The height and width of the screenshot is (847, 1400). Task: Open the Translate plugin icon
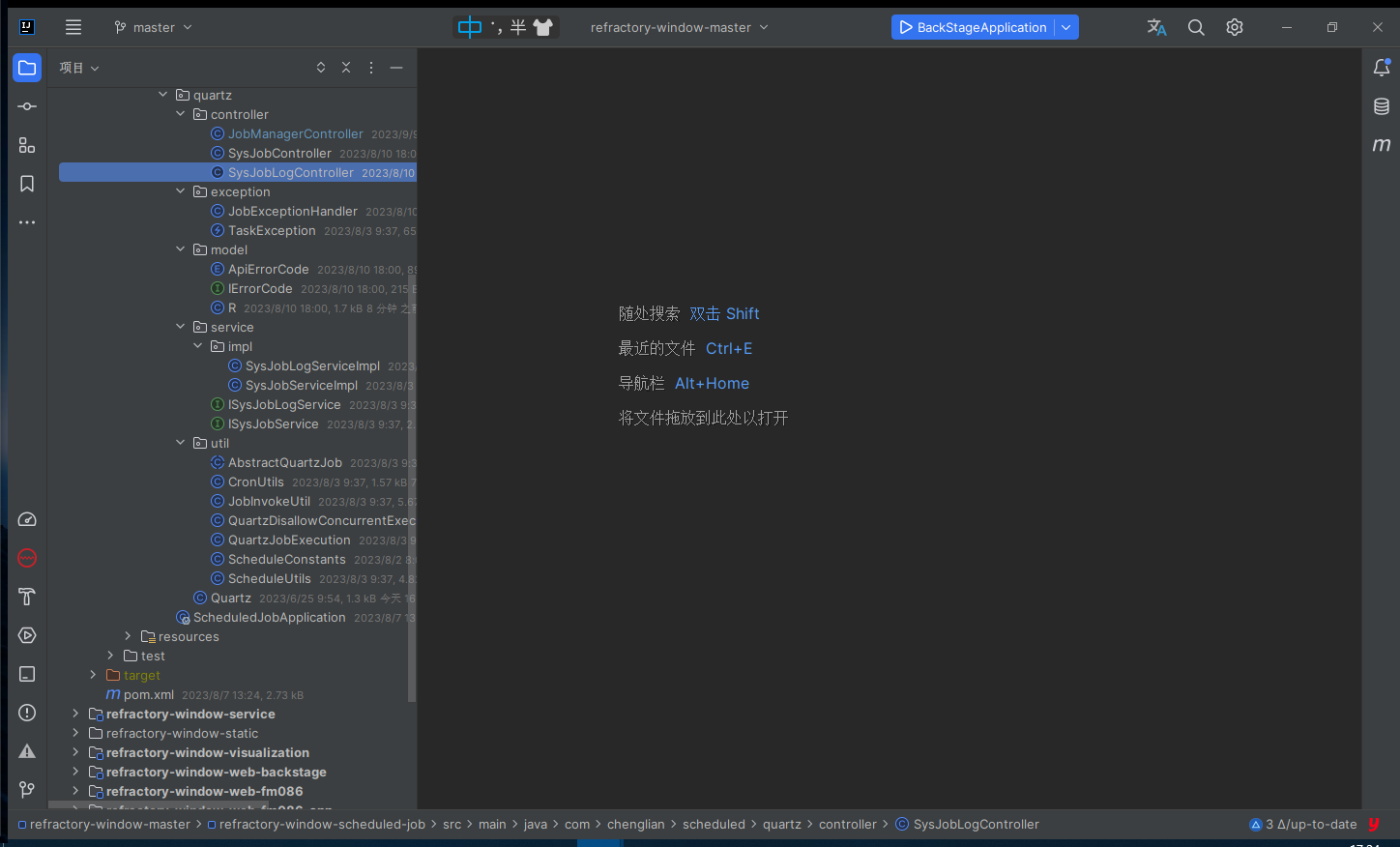point(1157,27)
